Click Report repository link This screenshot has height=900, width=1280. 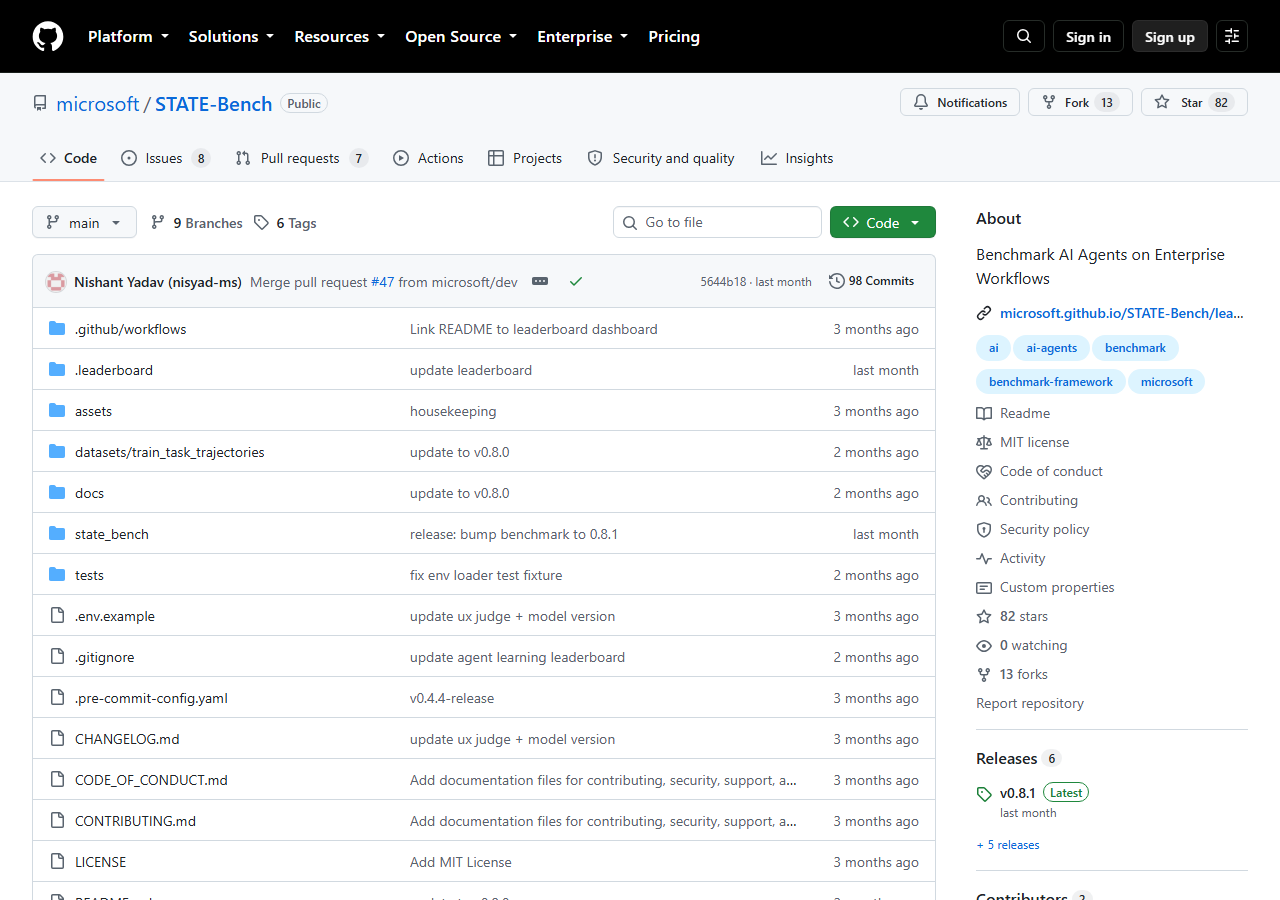[1030, 703]
